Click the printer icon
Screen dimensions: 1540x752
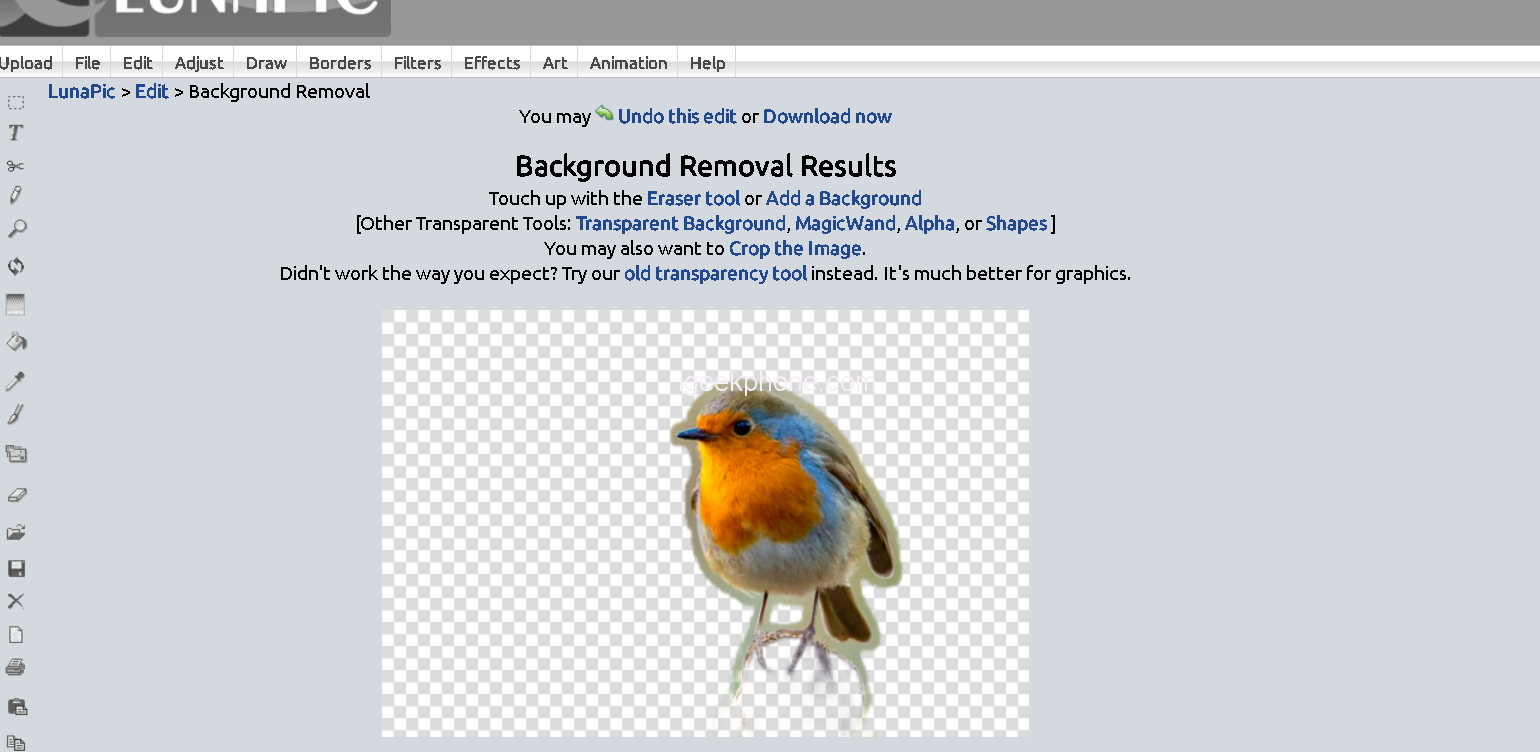(x=16, y=668)
